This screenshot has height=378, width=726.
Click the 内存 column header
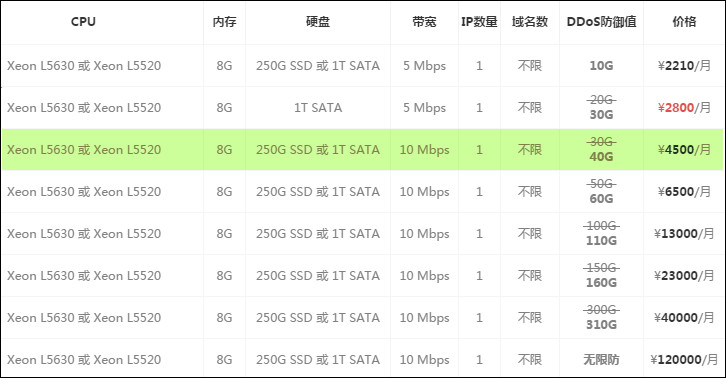[225, 22]
